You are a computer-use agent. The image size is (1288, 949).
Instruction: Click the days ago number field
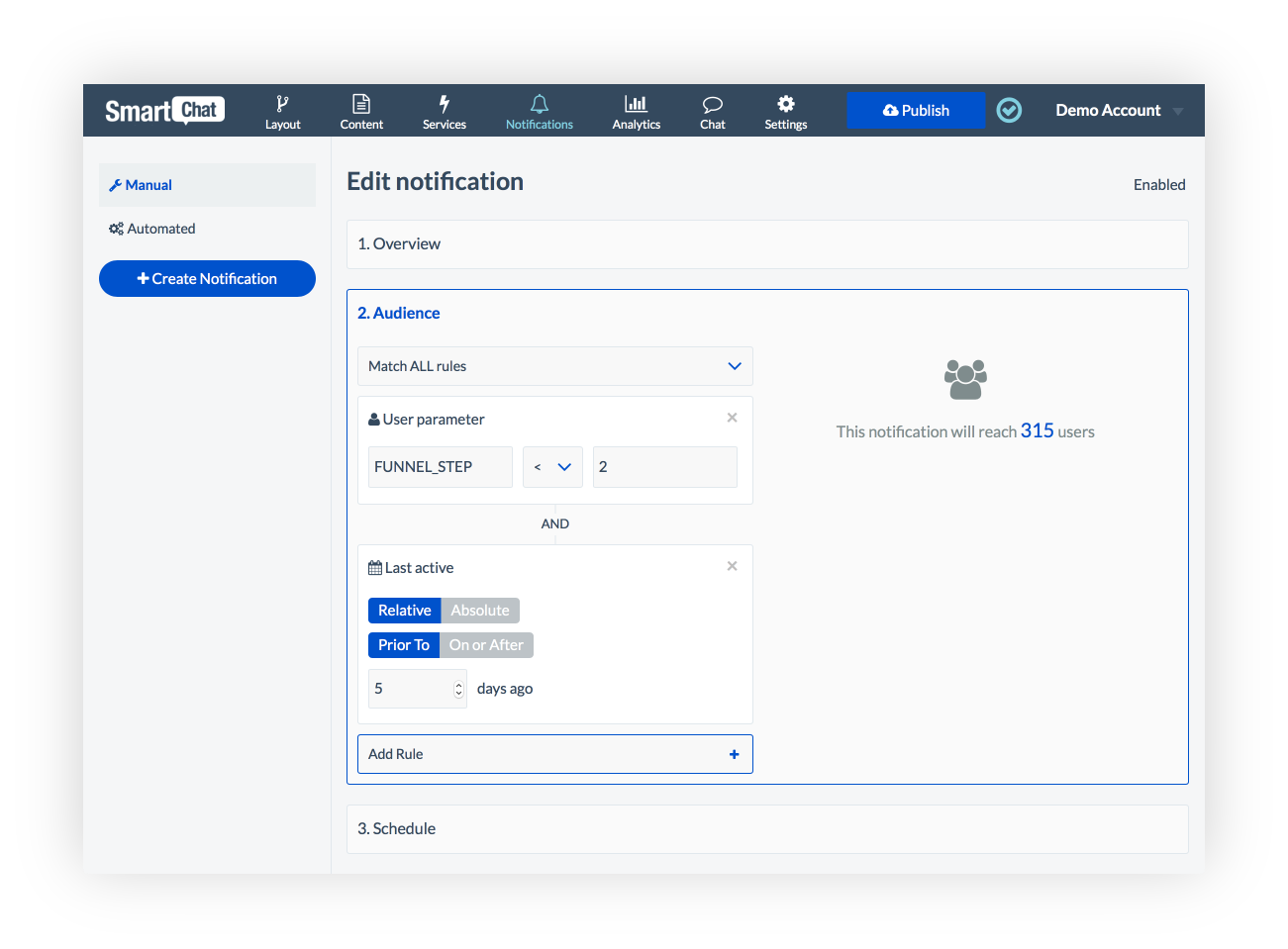click(418, 689)
